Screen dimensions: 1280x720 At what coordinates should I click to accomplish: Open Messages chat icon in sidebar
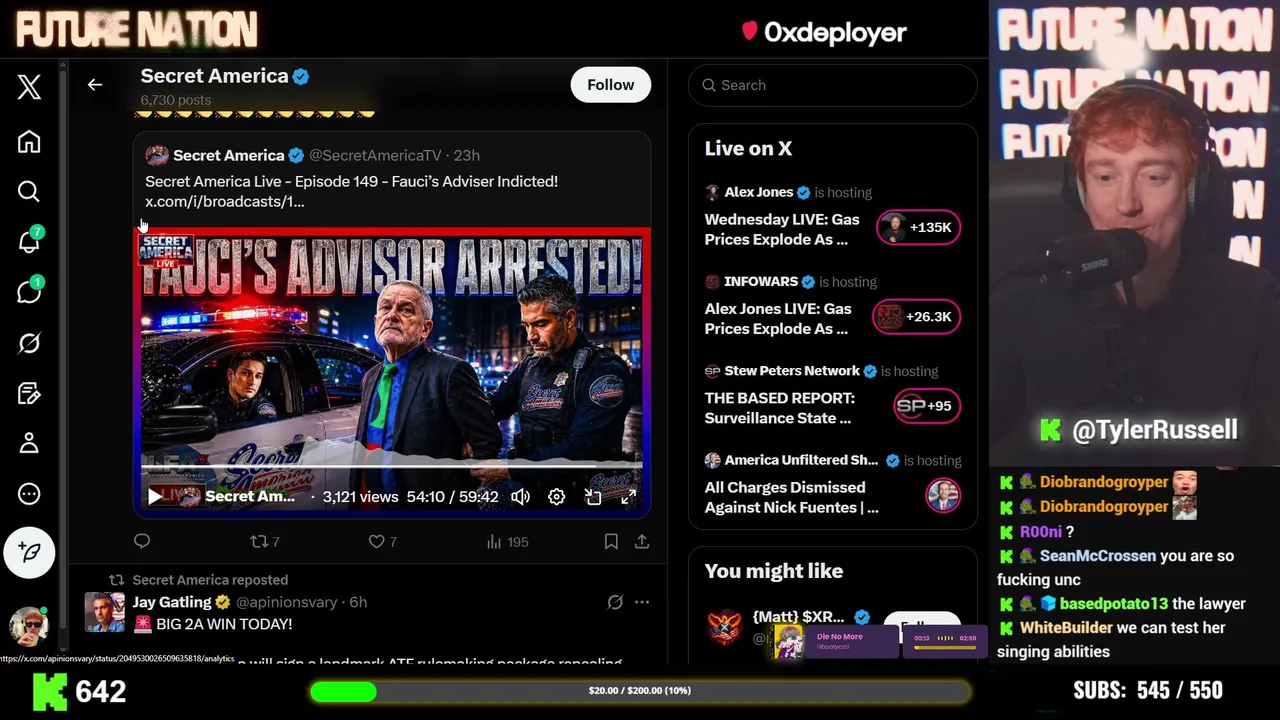click(x=29, y=291)
